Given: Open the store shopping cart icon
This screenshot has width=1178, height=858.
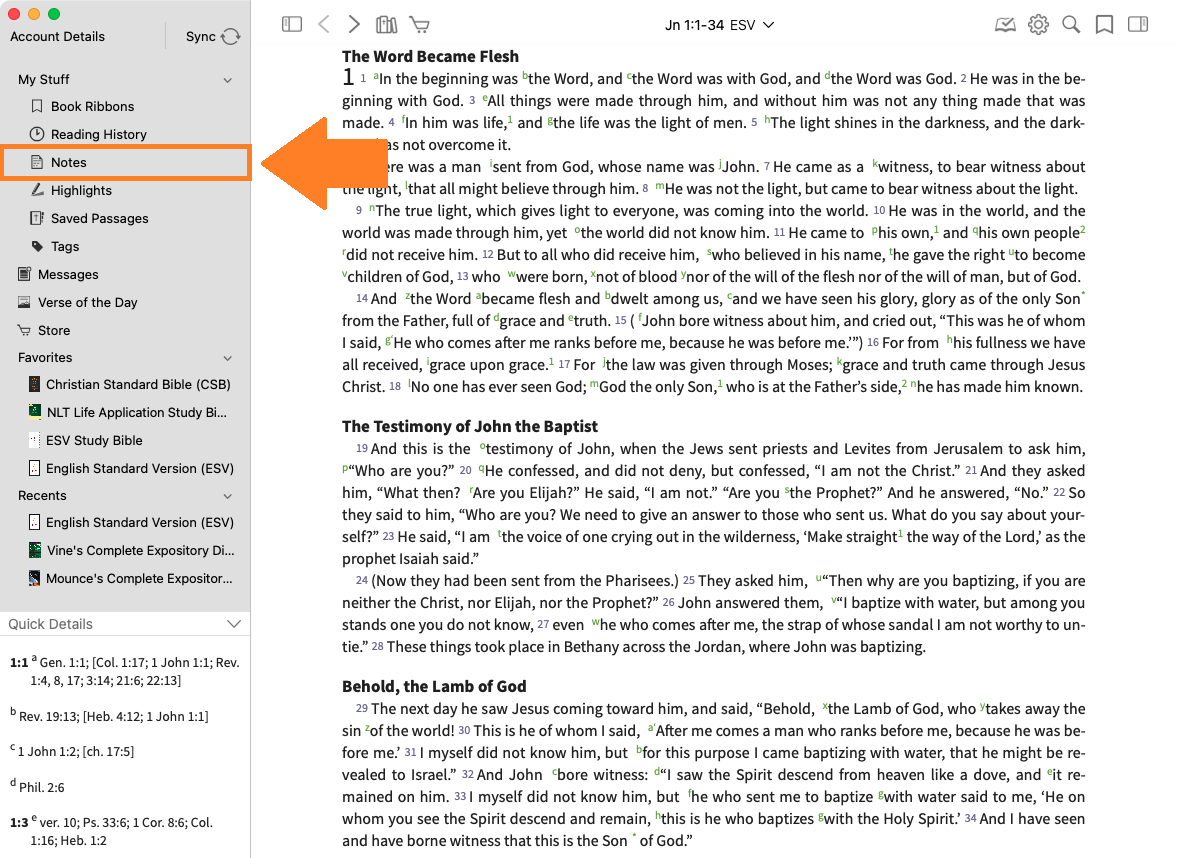Looking at the screenshot, I should pos(419,24).
